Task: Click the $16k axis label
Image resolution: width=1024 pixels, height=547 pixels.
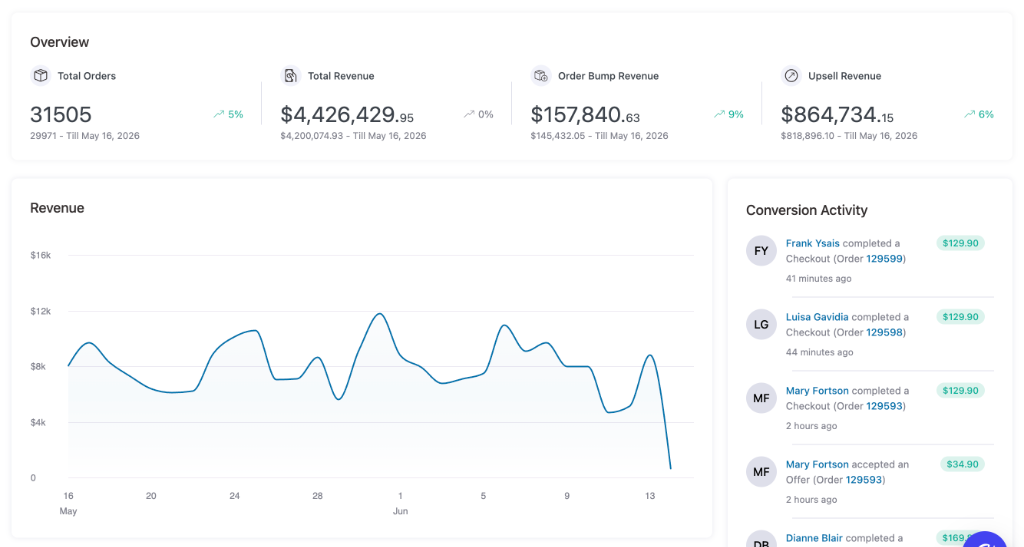Action: tap(40, 255)
